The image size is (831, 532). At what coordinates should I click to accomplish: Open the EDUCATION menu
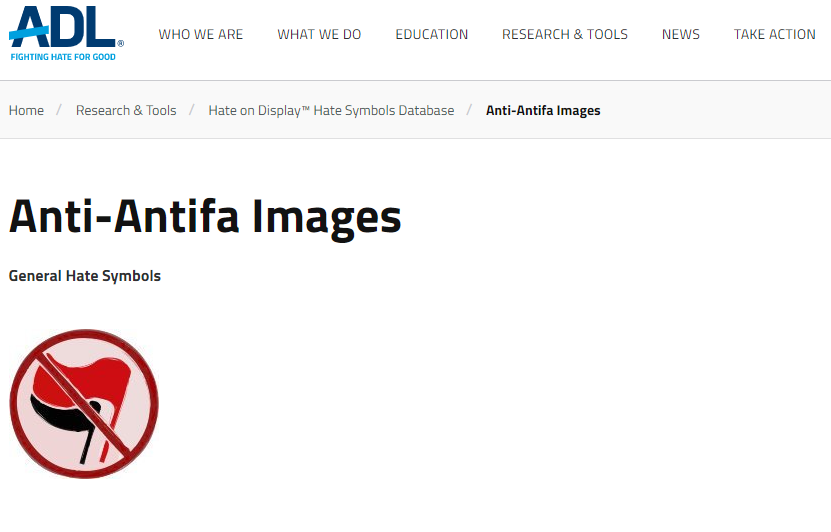click(x=431, y=34)
